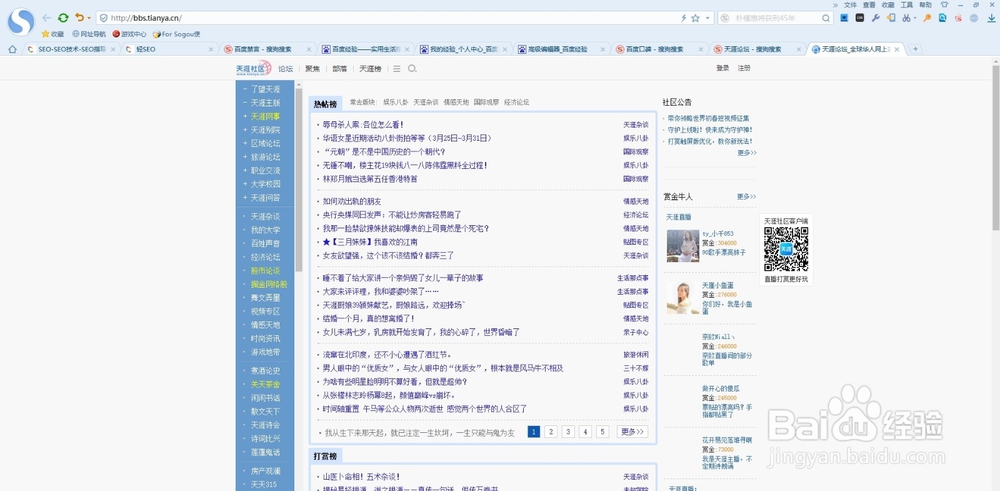Click the magnifier icon in the browser search box

coord(826,18)
